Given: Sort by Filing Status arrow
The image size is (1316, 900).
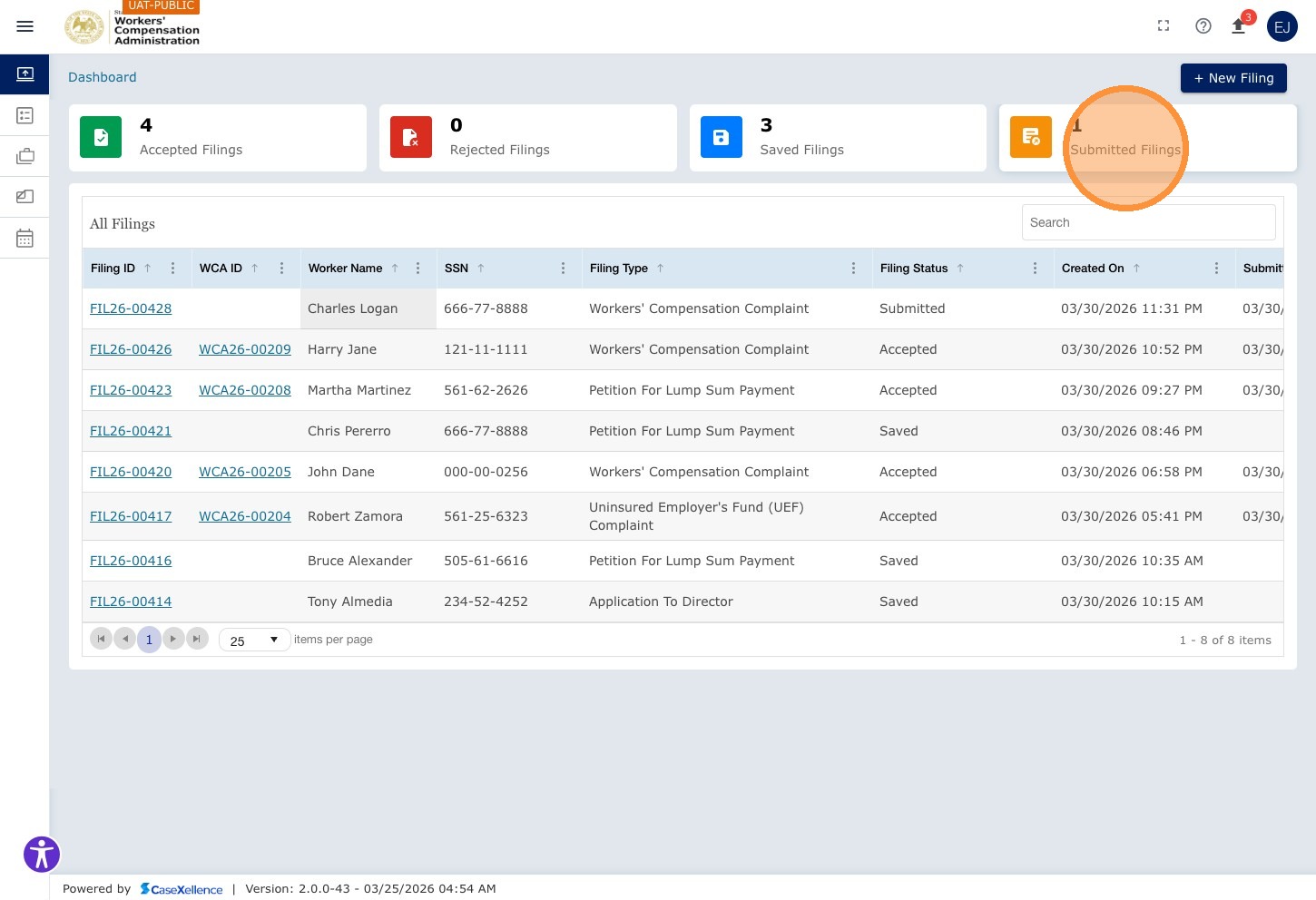Looking at the screenshot, I should point(960,269).
